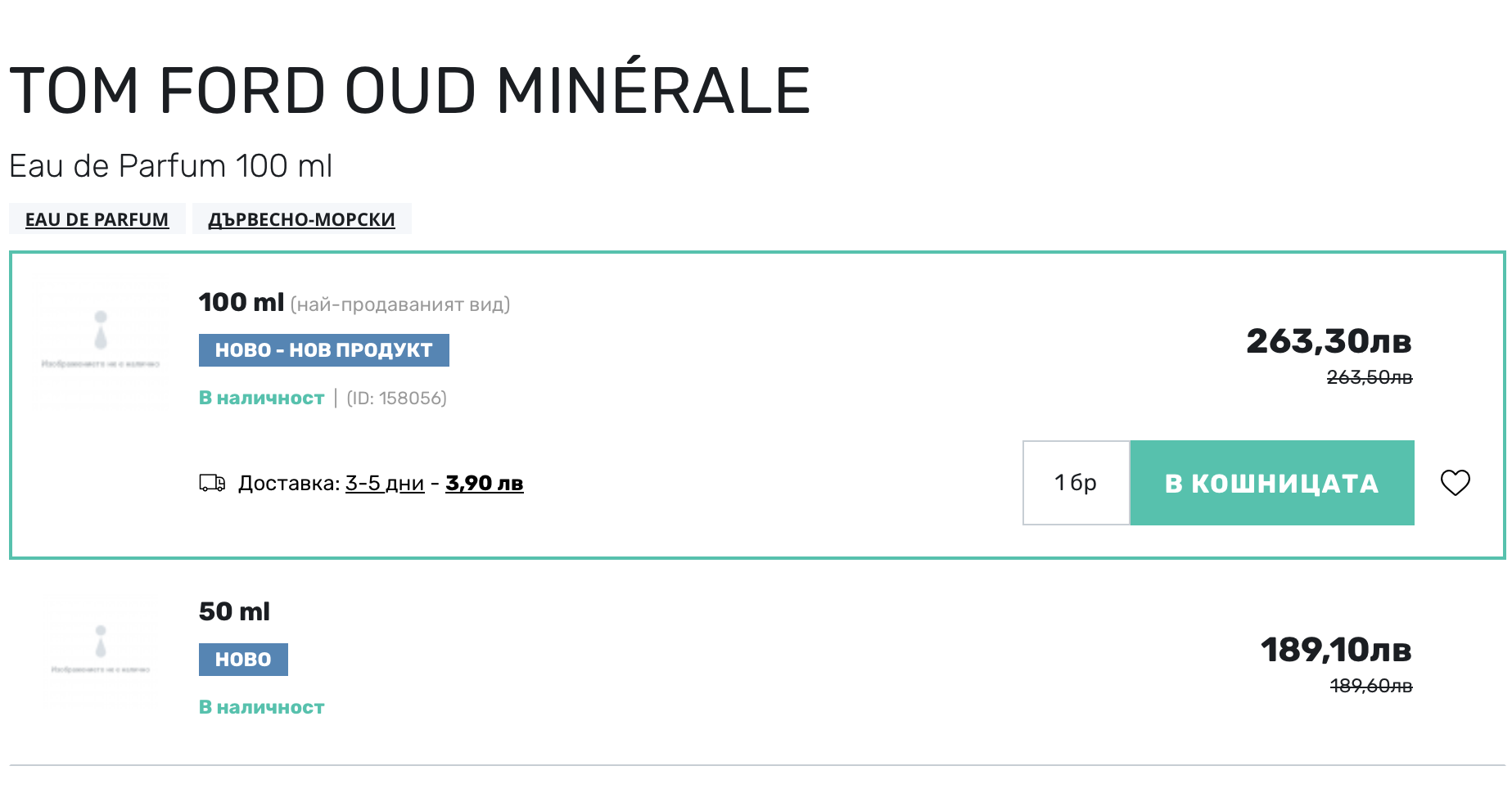The height and width of the screenshot is (793, 1512).
Task: Click the 3-5 дни delivery time link
Action: coord(385,483)
